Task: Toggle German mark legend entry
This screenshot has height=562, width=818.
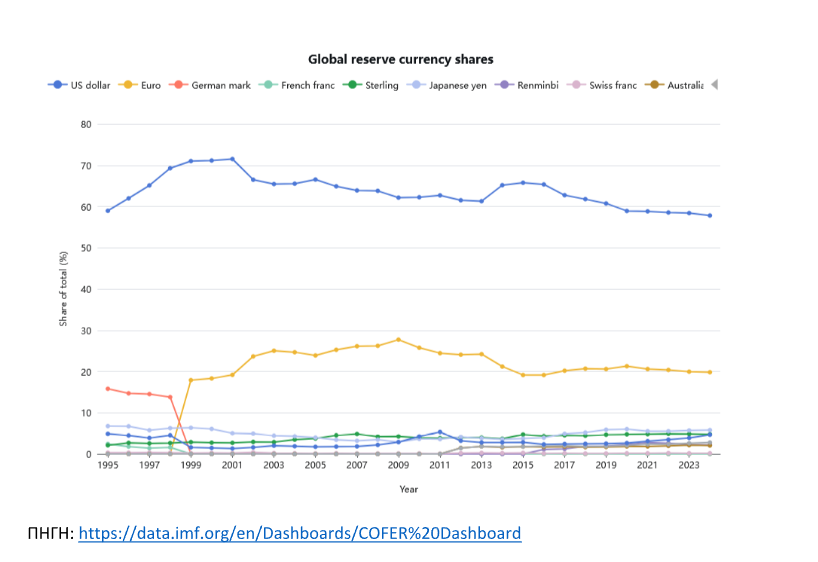Action: point(210,85)
